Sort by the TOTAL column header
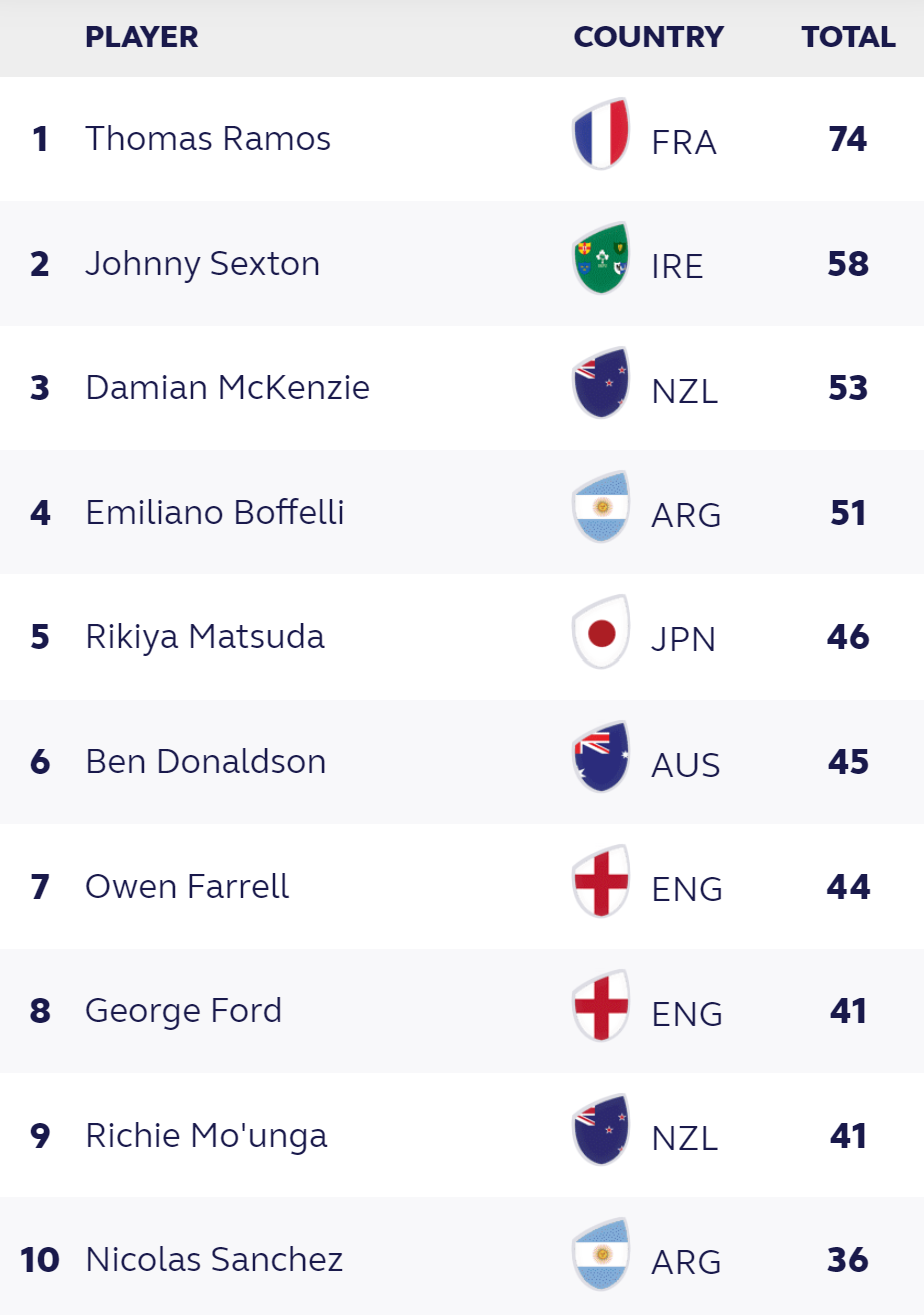The image size is (924, 1316). pyautogui.click(x=848, y=37)
